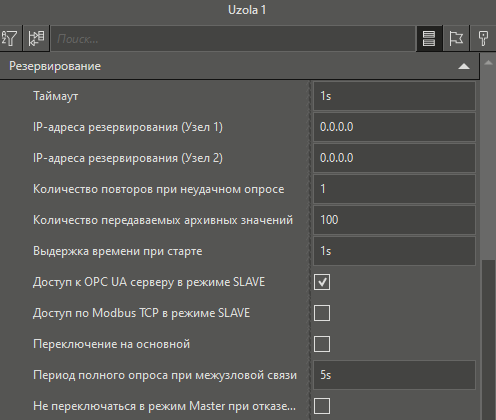Select IP-адреса резервирования (Узел 1) label
This screenshot has height=420, width=496.
pyautogui.click(x=128, y=127)
